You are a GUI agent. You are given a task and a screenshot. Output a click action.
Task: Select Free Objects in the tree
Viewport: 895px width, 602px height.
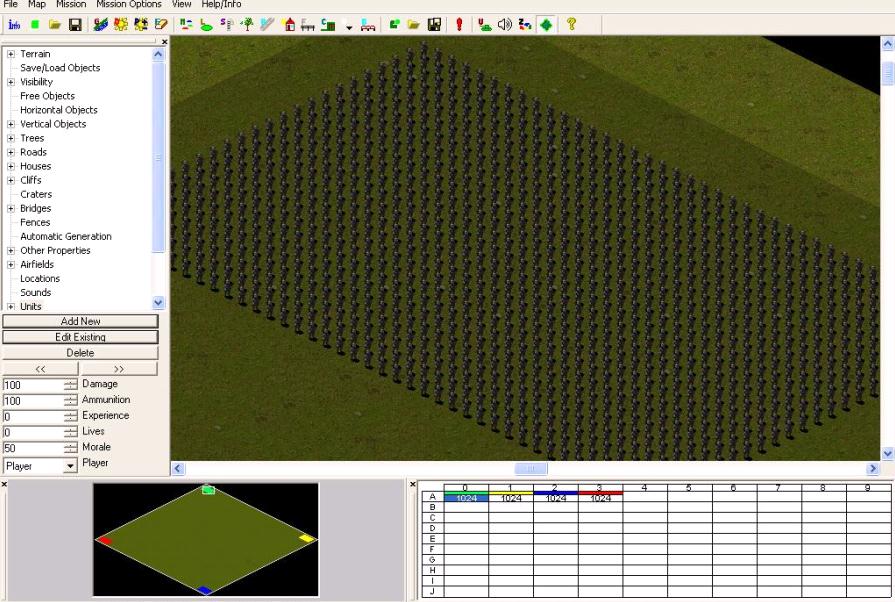tap(47, 96)
